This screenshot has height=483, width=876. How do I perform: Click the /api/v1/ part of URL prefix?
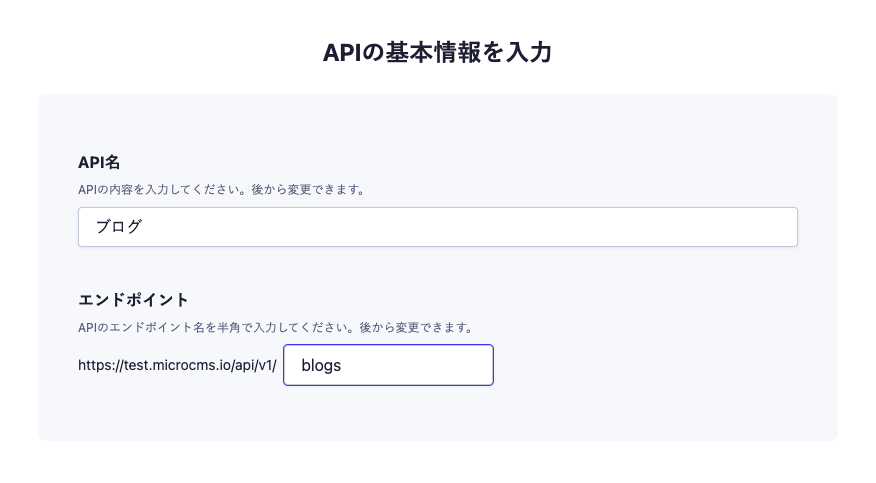coord(251,366)
